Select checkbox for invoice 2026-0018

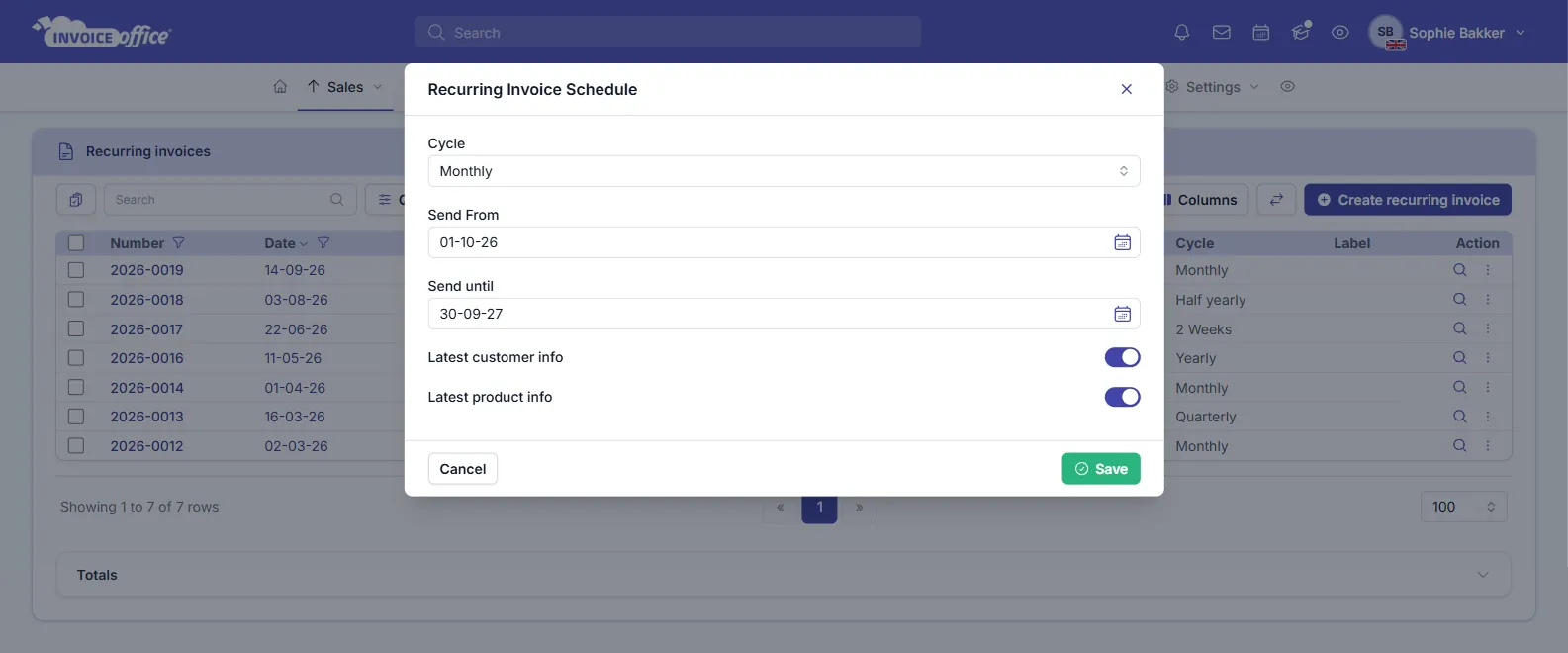(x=76, y=300)
